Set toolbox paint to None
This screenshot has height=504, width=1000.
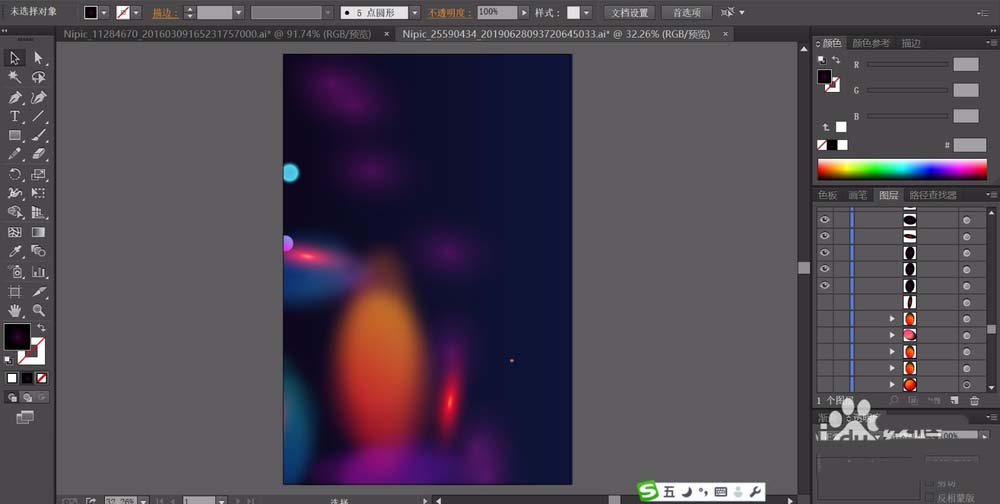coord(41,378)
